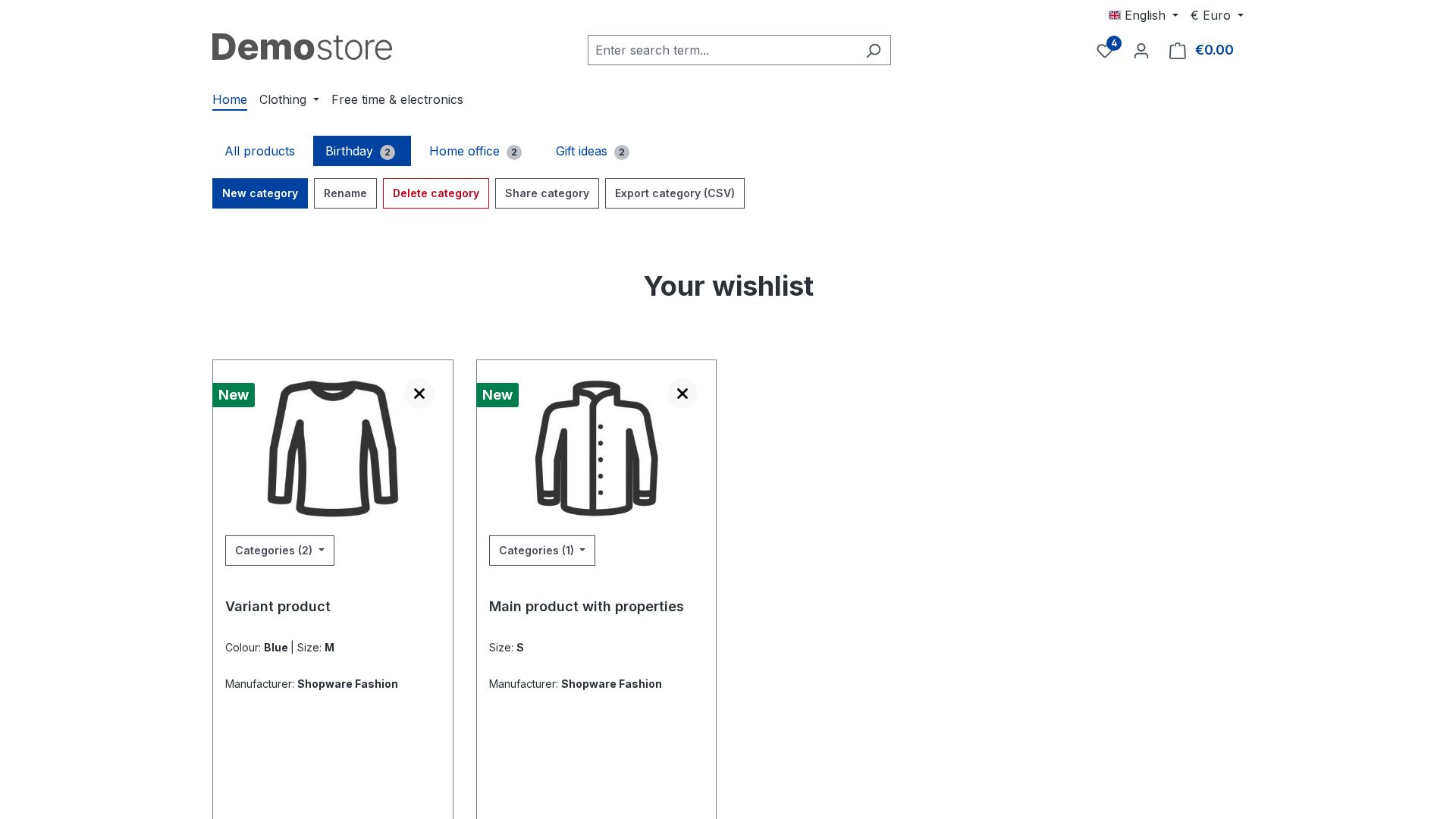1456x819 pixels.
Task: Click Export category (CSV) button
Action: (675, 193)
